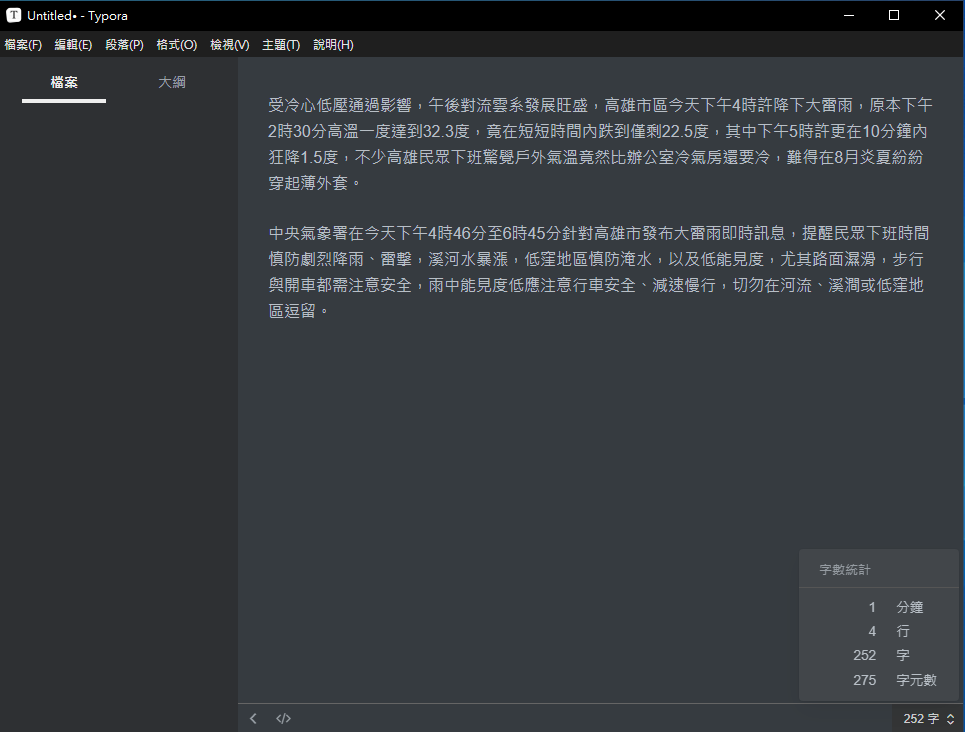The width and height of the screenshot is (965, 732).
Task: Select the 252 字 row in statistics panel
Action: click(x=878, y=655)
